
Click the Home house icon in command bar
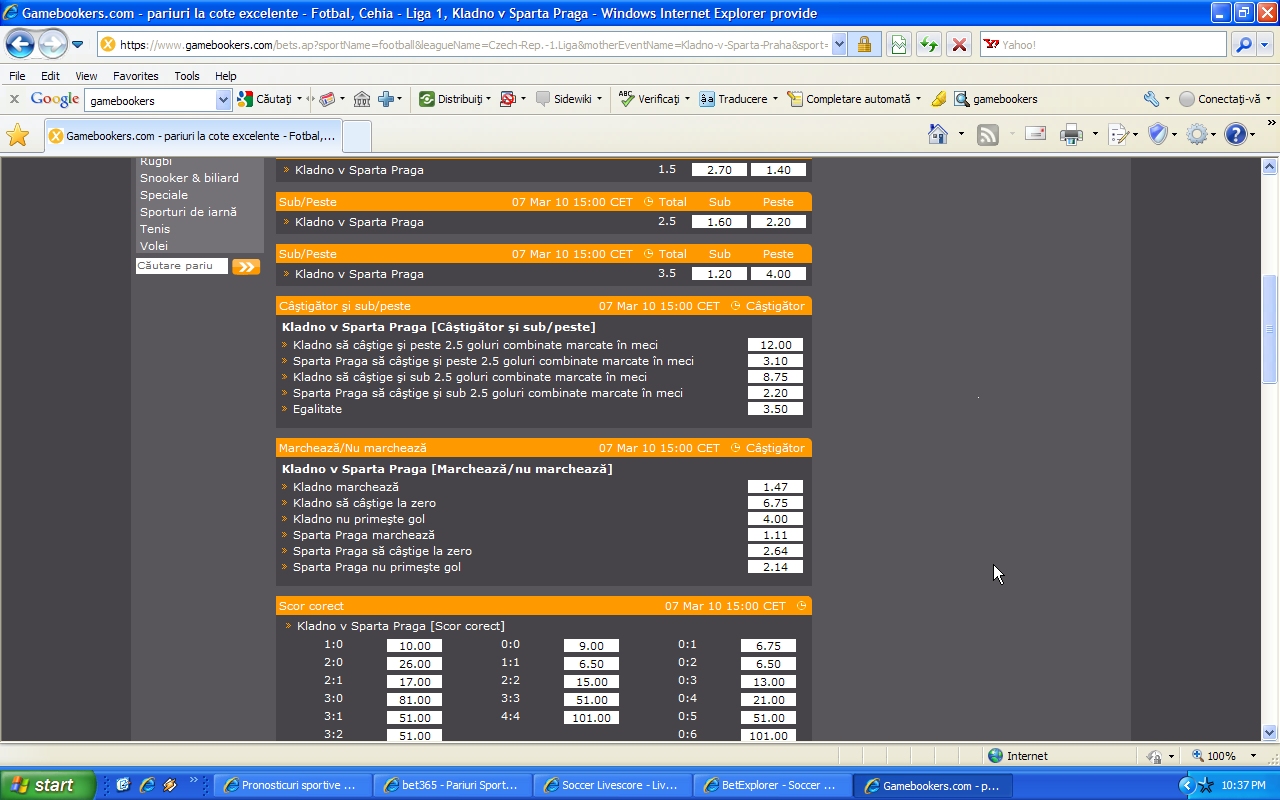pyautogui.click(x=938, y=134)
